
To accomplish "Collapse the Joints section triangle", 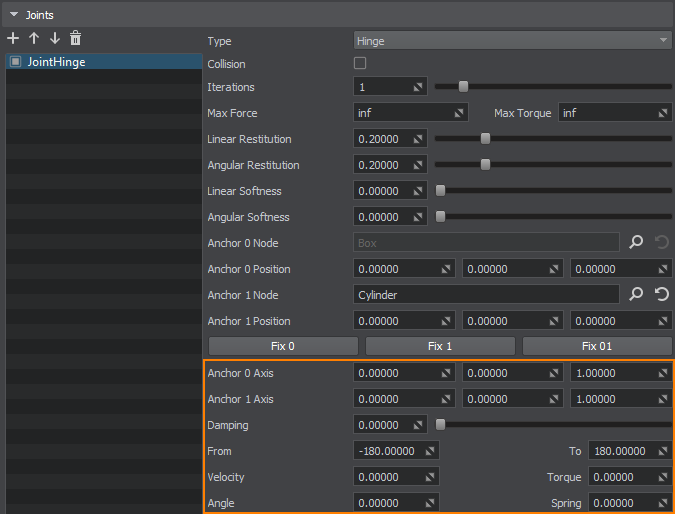I will (14, 15).
